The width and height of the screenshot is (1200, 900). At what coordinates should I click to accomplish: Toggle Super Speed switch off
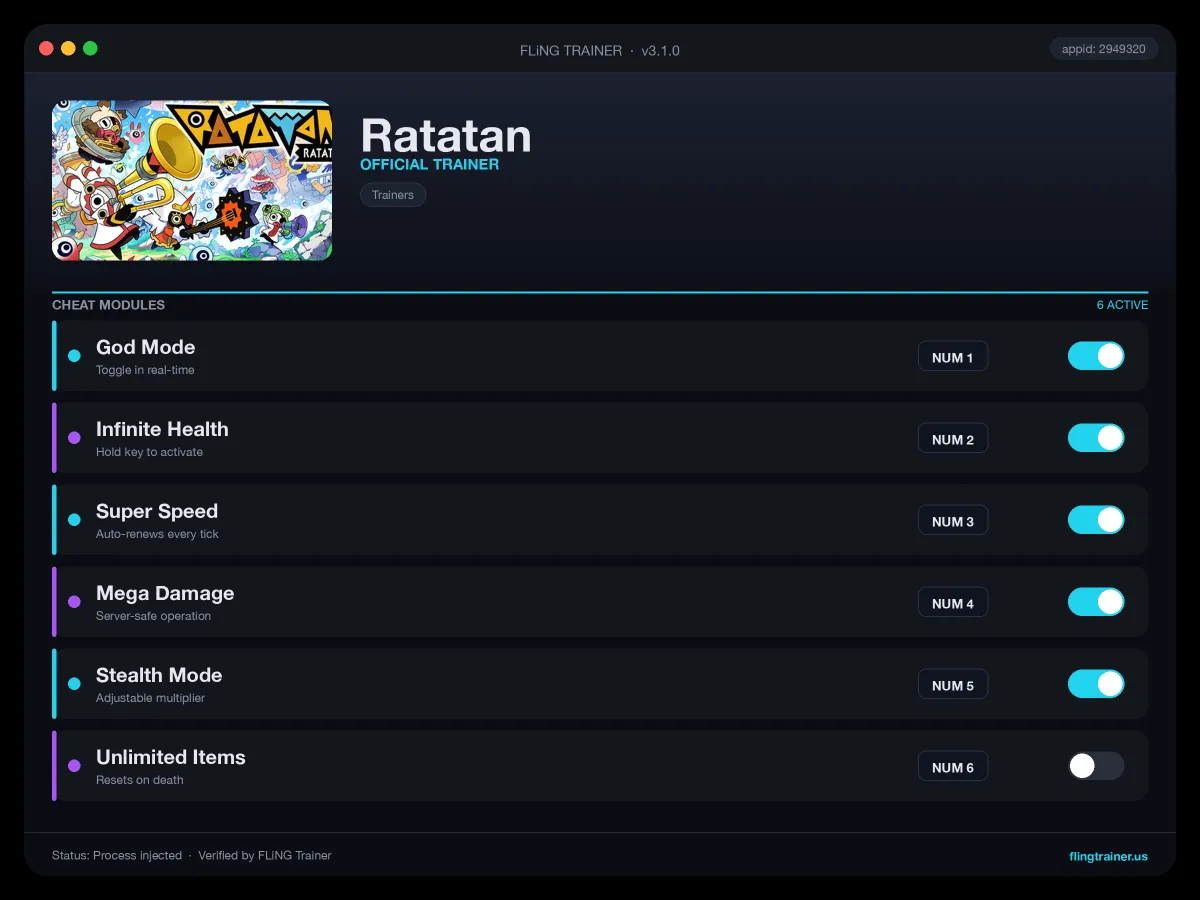[x=1096, y=520]
